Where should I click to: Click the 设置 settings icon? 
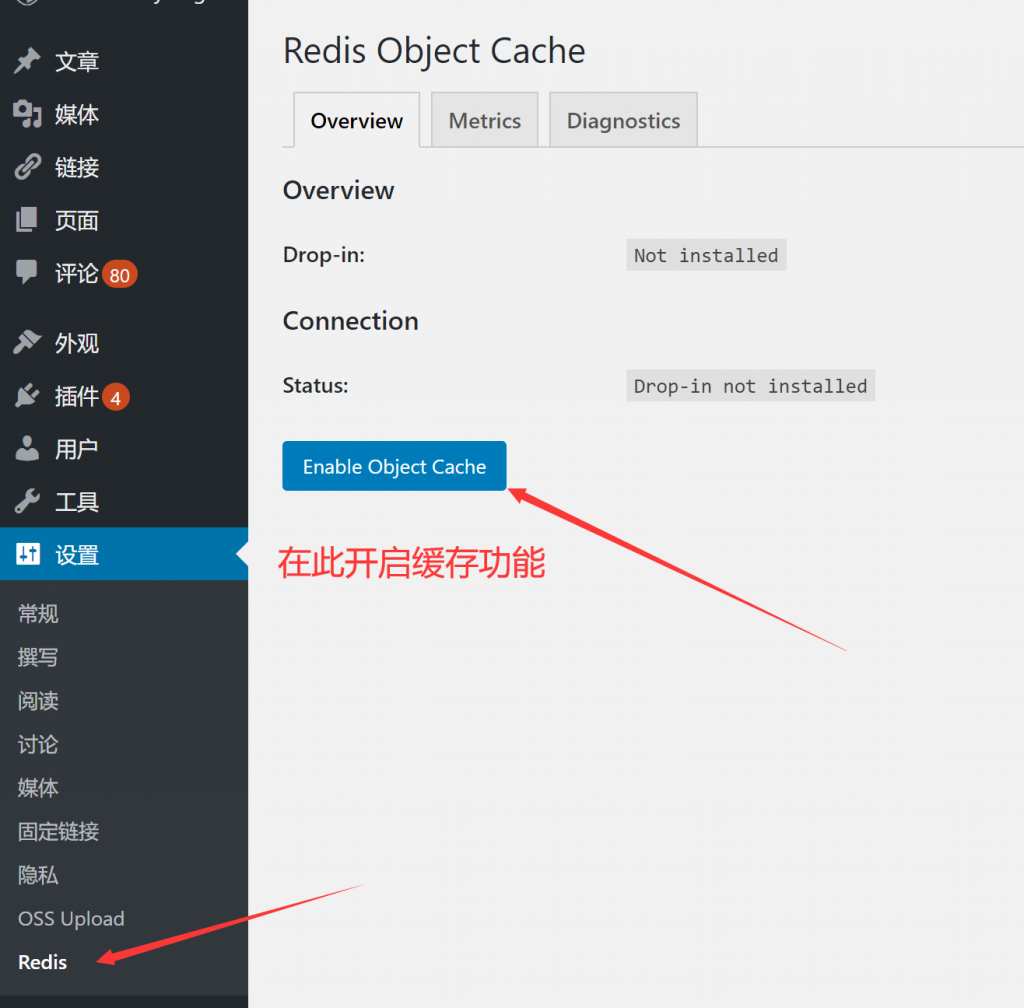click(26, 554)
